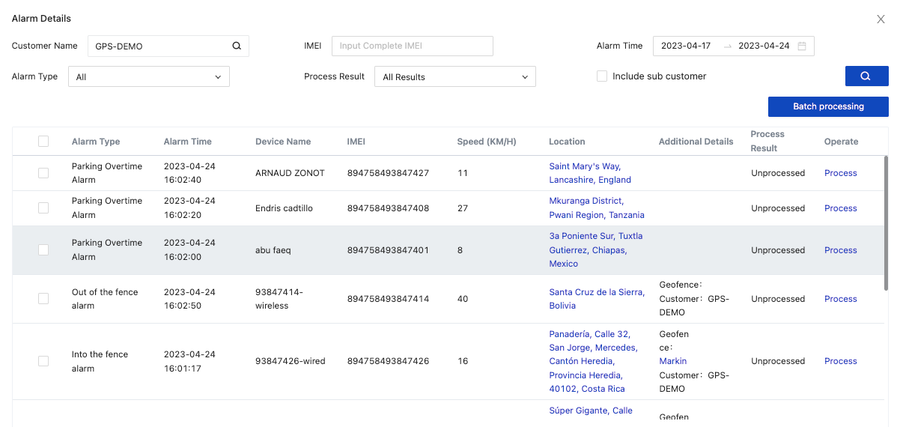Expand the Process Result dropdown
The image size is (900, 427).
(x=455, y=77)
